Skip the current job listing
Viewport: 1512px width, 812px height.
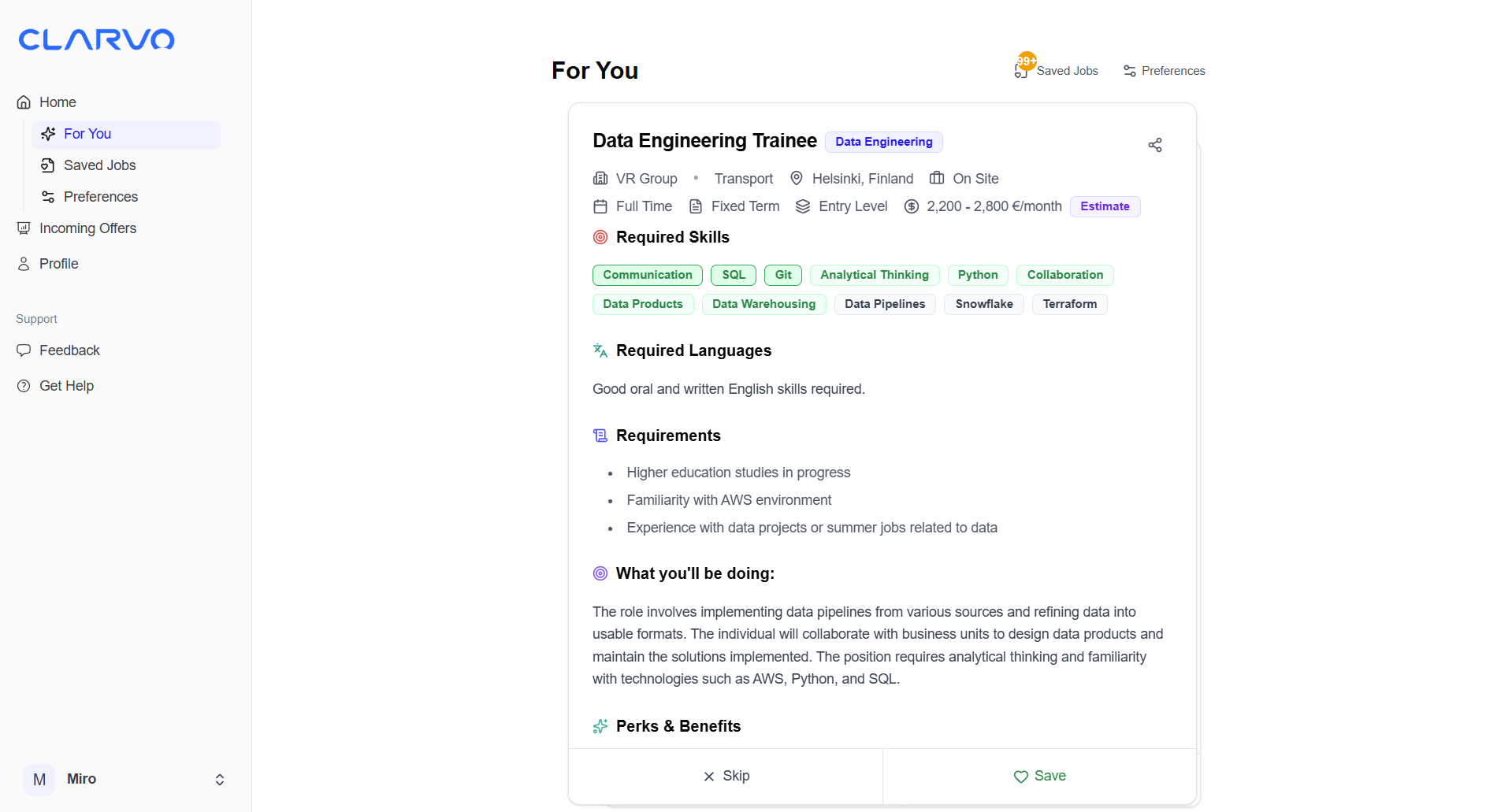725,776
